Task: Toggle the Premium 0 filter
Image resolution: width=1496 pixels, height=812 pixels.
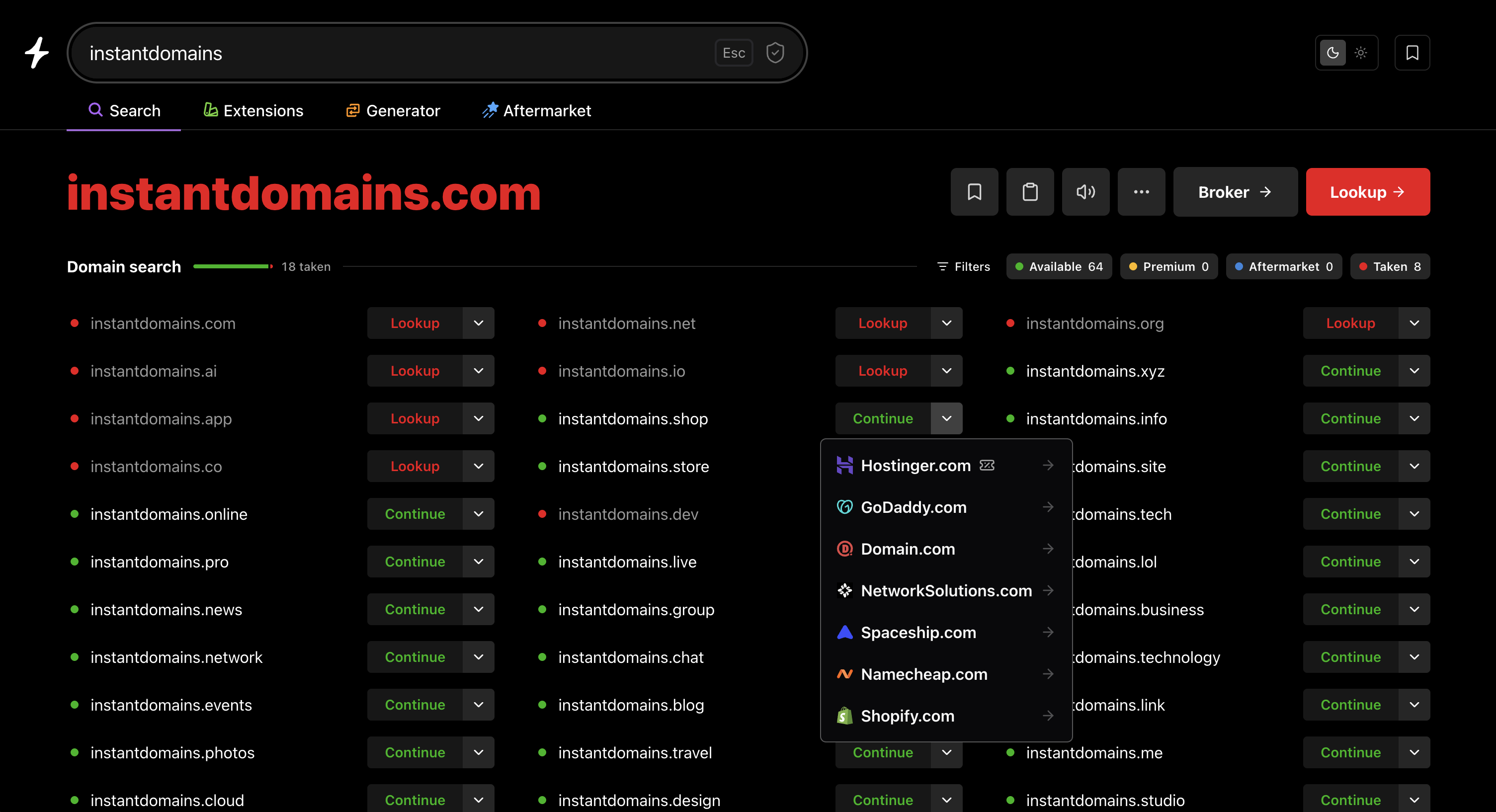Action: [1168, 266]
